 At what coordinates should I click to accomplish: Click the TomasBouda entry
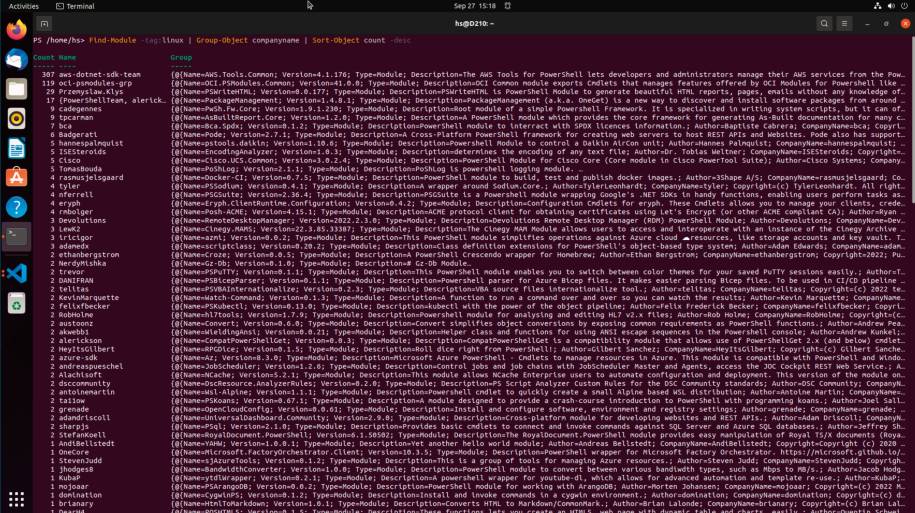click(x=80, y=169)
